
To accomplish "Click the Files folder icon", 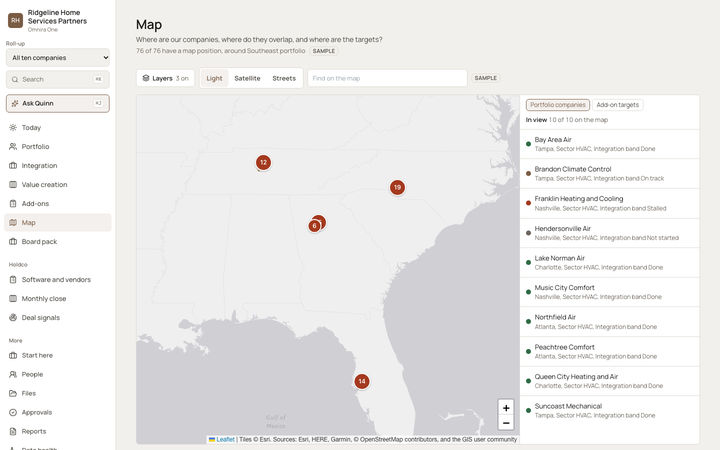I will pyautogui.click(x=13, y=394).
